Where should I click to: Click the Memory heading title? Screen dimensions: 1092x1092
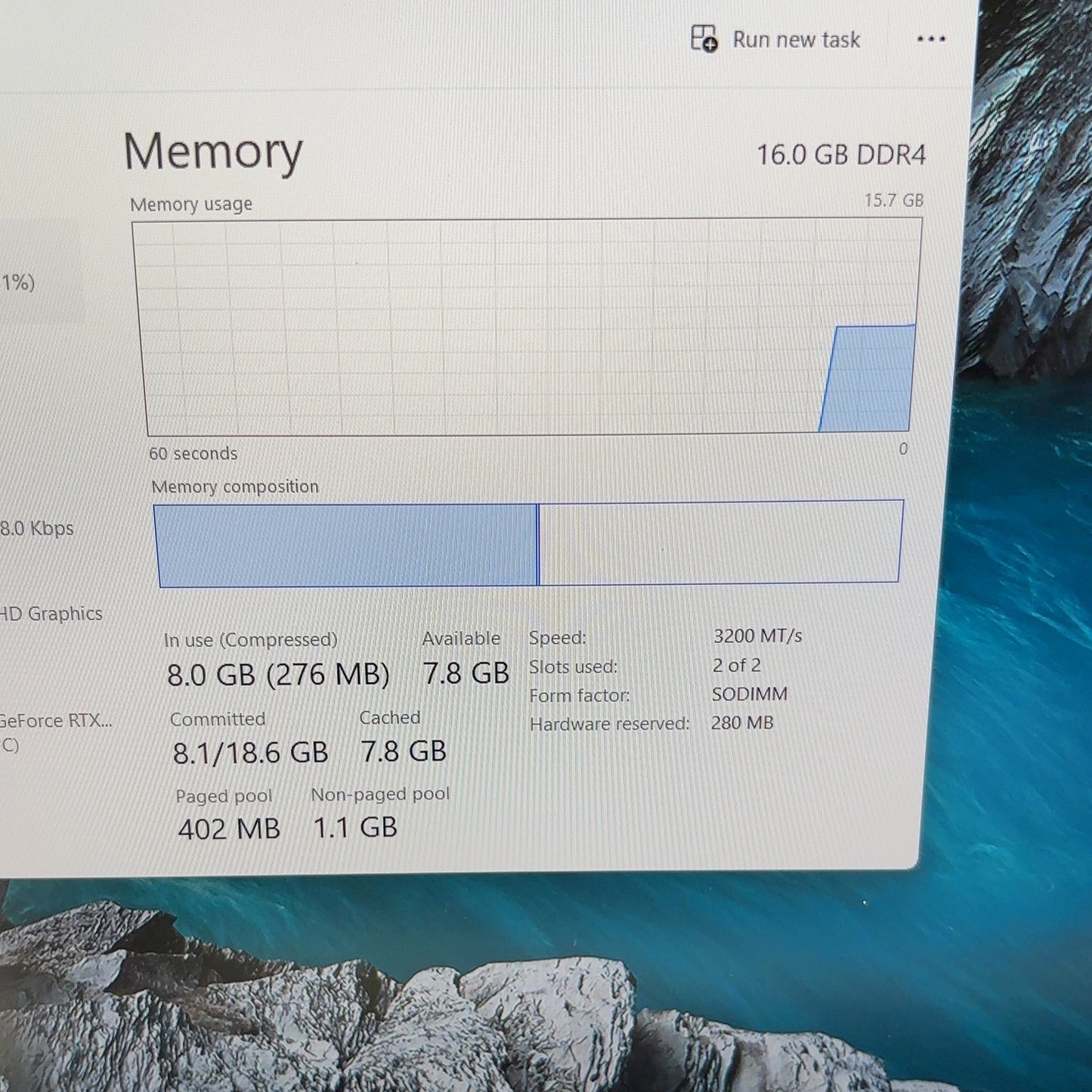click(x=213, y=151)
